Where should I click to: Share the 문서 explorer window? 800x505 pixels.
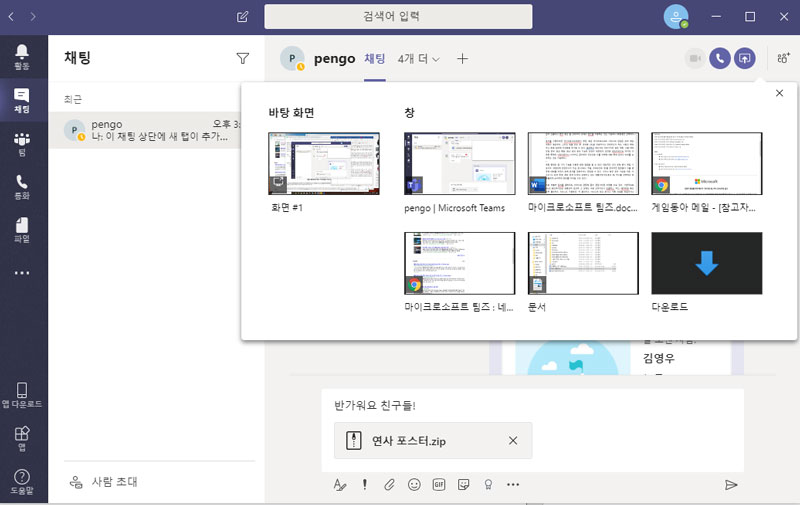click(x=583, y=263)
